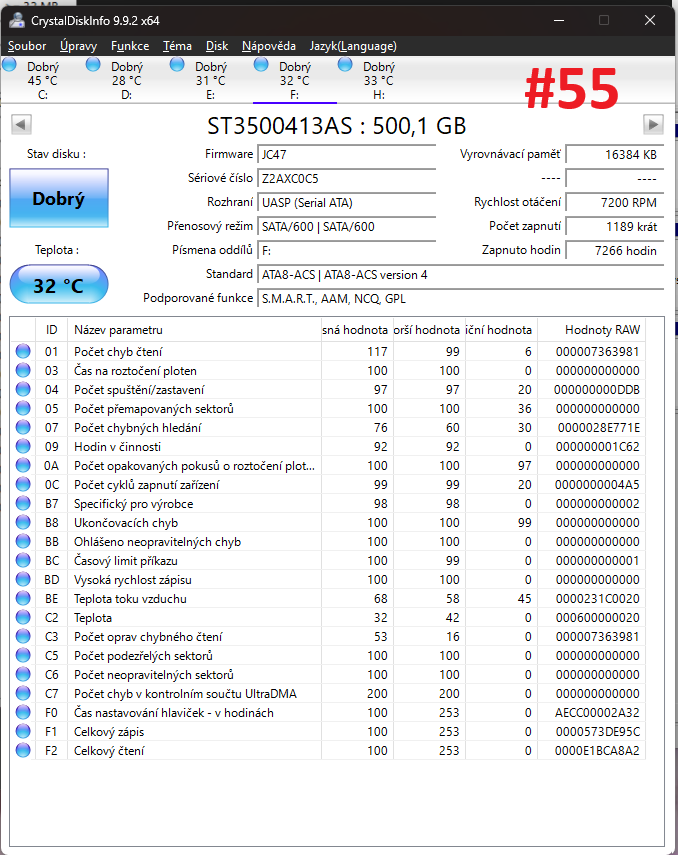Open the Téma menu
Image resolution: width=678 pixels, height=855 pixels.
point(177,46)
